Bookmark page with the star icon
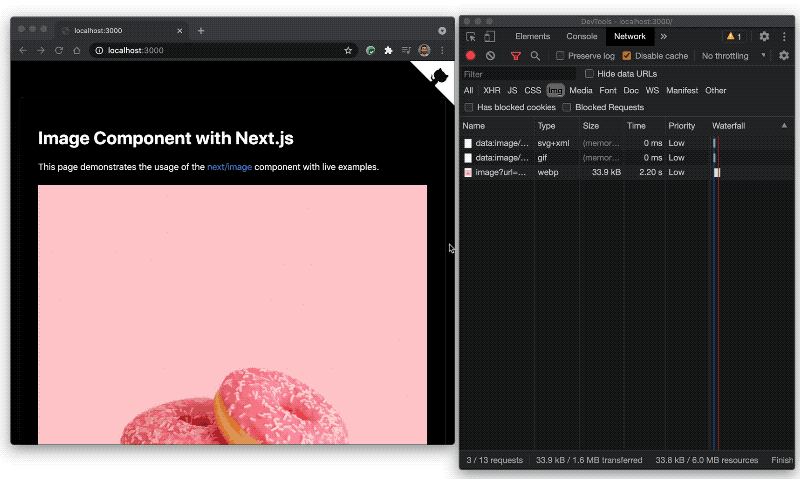 coord(348,51)
